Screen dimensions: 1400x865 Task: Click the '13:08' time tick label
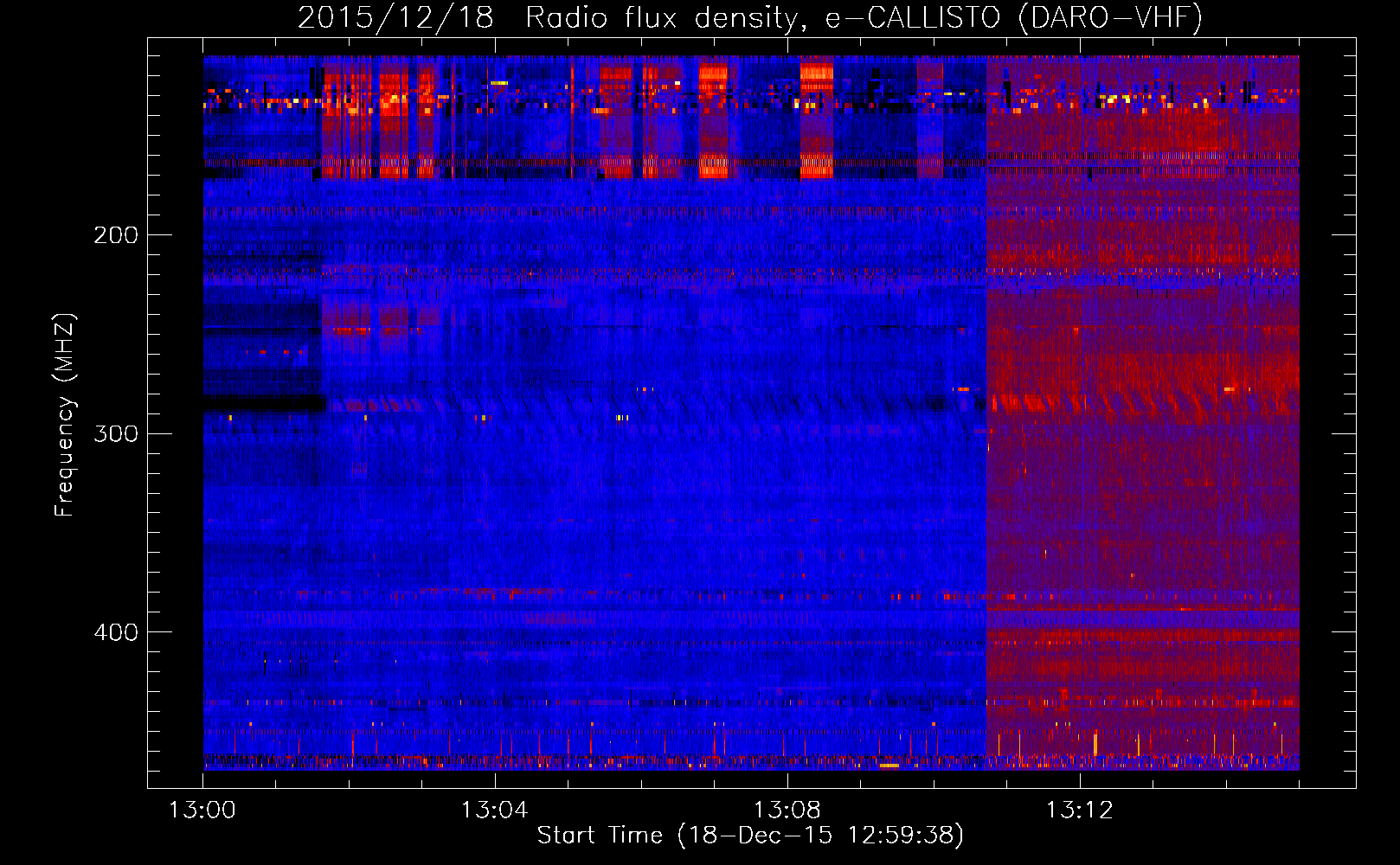click(787, 811)
